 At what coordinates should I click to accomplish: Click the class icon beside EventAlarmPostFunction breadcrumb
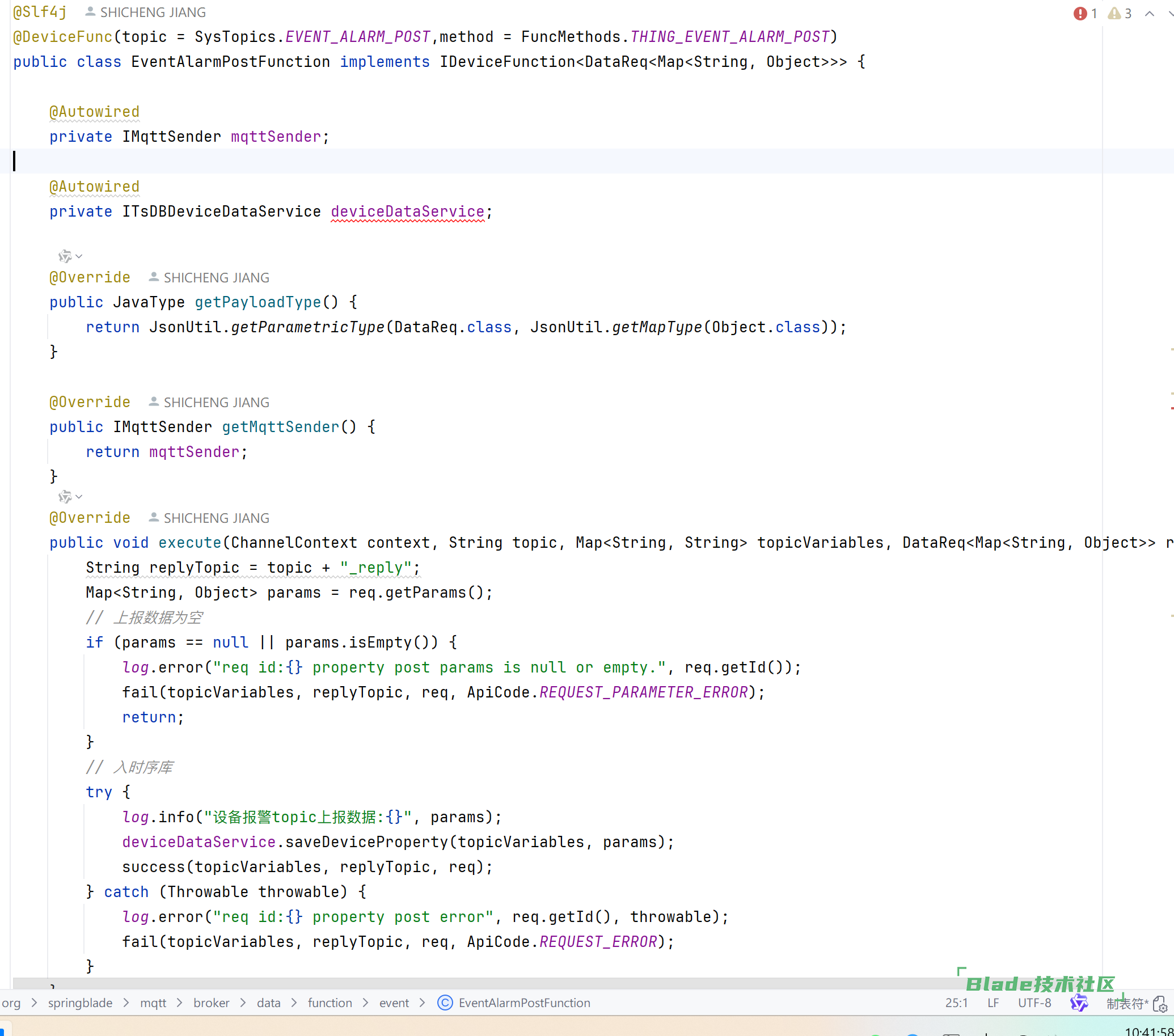click(x=445, y=1003)
